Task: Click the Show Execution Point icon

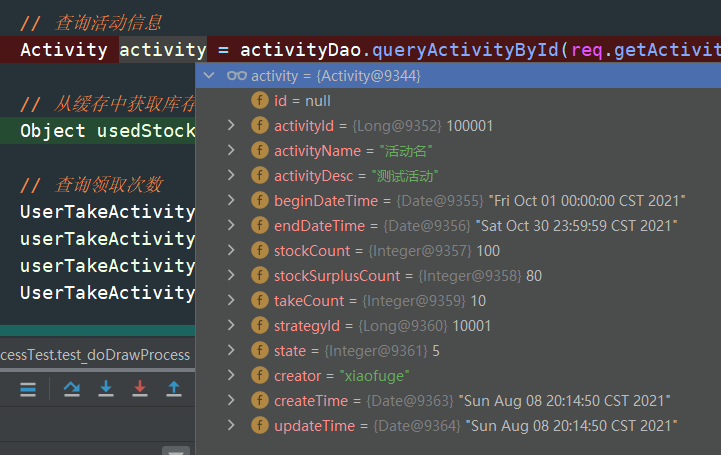Action: pyautogui.click(x=28, y=388)
